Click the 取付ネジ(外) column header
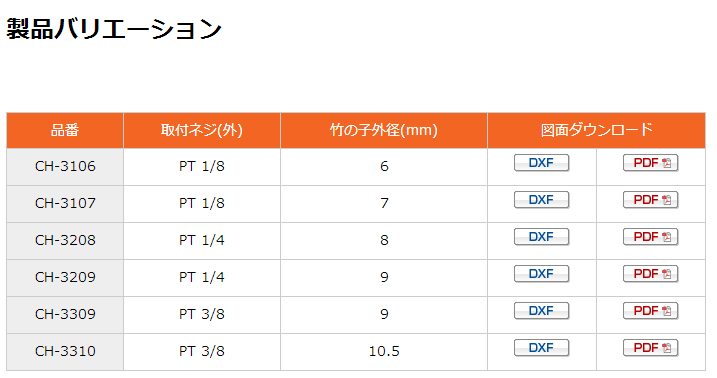 click(x=202, y=130)
